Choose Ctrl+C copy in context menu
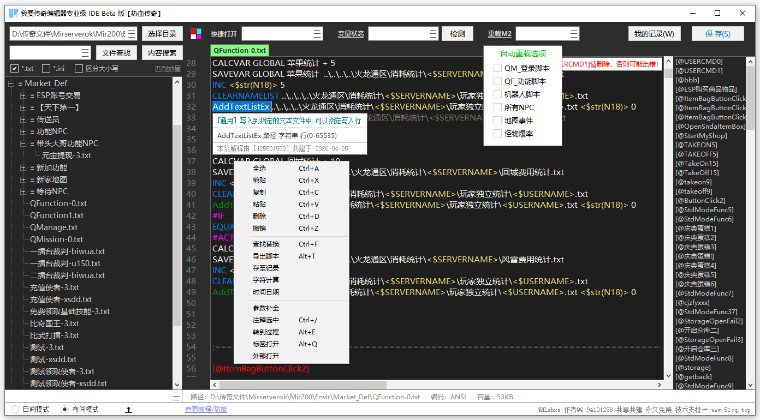The height and width of the screenshot is (420, 760). click(291, 192)
